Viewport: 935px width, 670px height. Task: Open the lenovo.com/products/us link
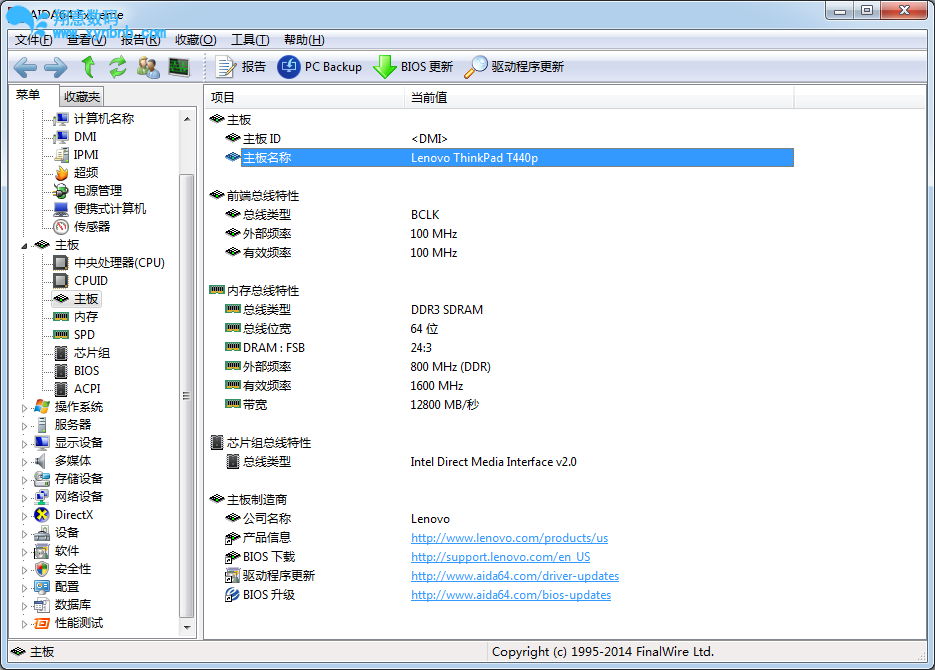(509, 538)
